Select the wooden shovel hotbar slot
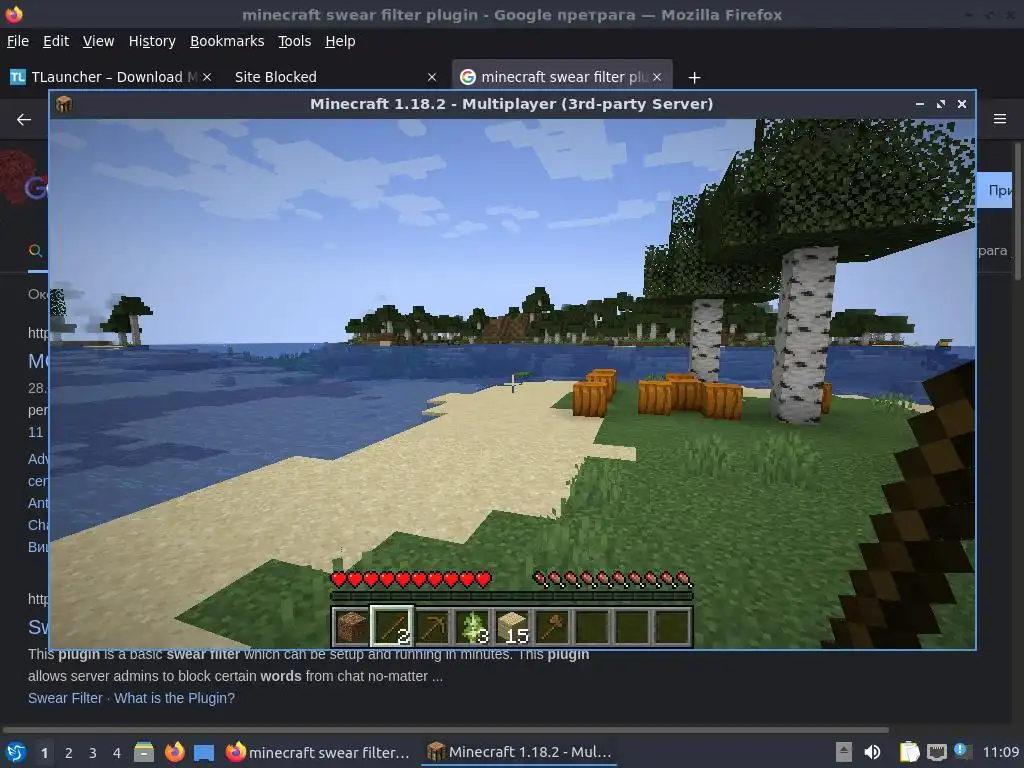Screen dimensions: 1024x768 tap(552, 627)
